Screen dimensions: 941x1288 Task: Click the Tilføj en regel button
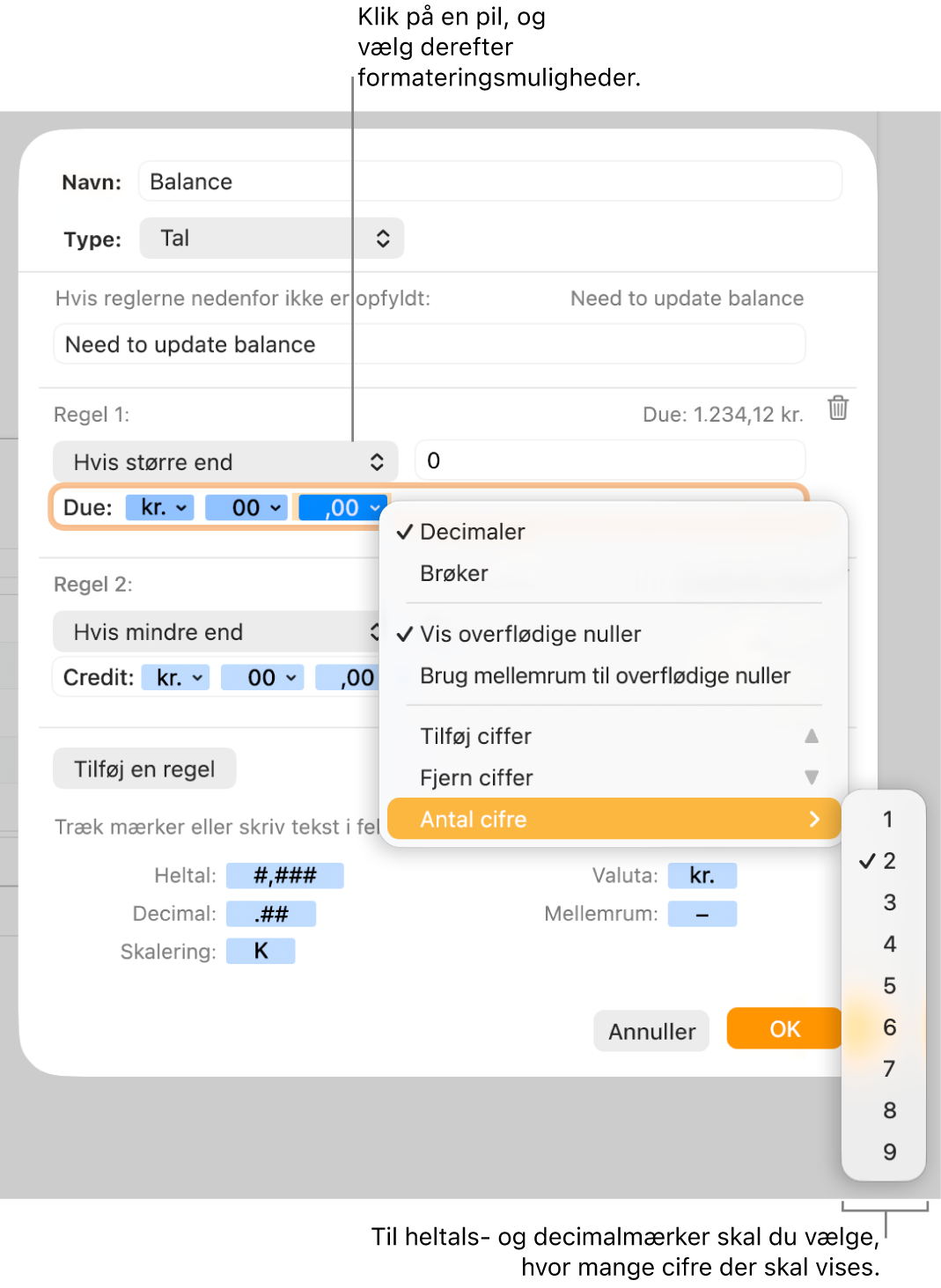pyautogui.click(x=144, y=769)
